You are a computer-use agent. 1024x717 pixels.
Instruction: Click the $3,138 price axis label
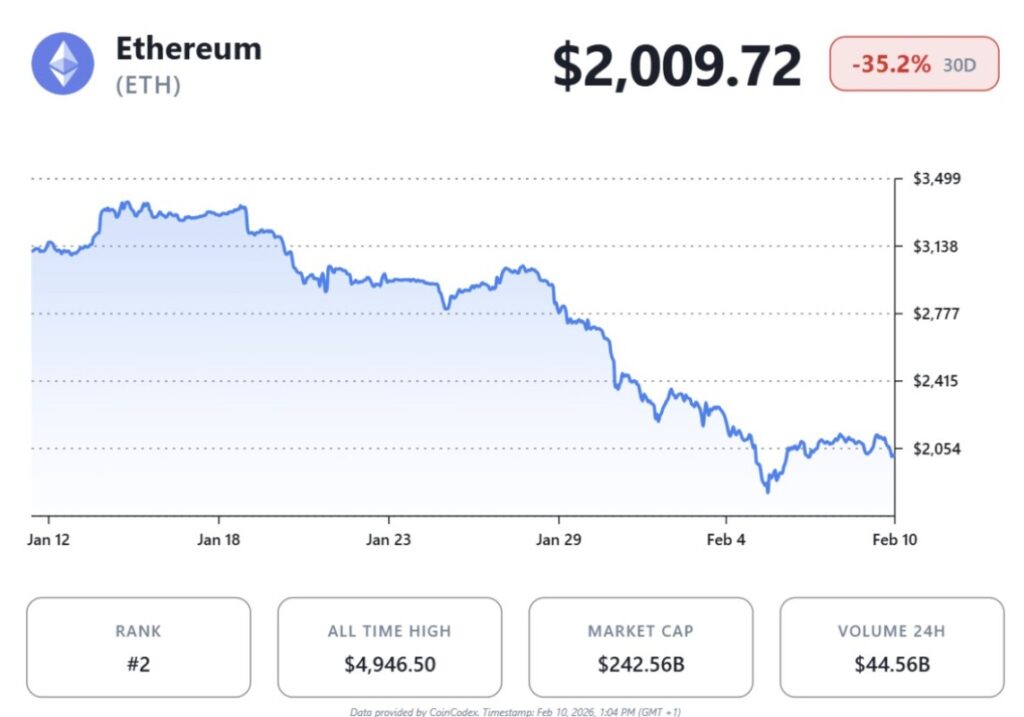pyautogui.click(x=936, y=246)
